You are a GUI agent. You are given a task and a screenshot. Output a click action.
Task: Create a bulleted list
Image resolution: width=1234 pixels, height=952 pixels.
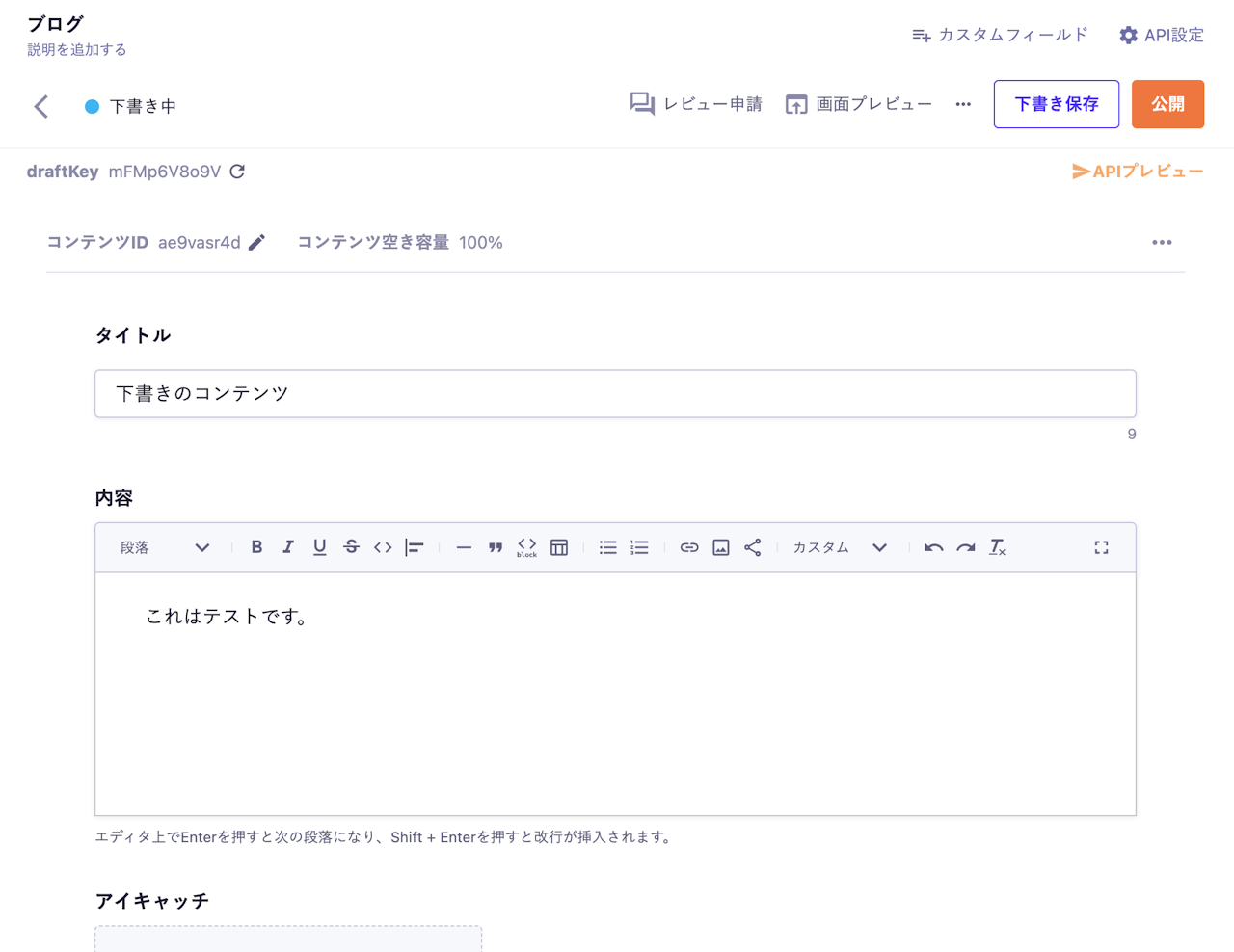point(607,546)
